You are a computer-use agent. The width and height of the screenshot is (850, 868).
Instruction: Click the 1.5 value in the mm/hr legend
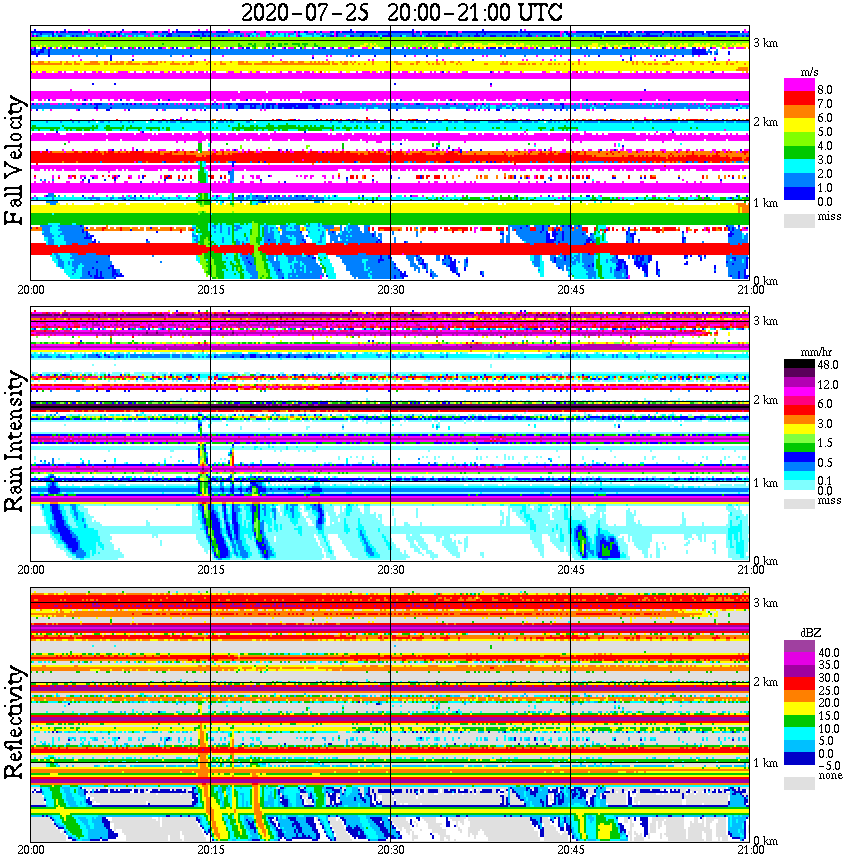coord(825,442)
